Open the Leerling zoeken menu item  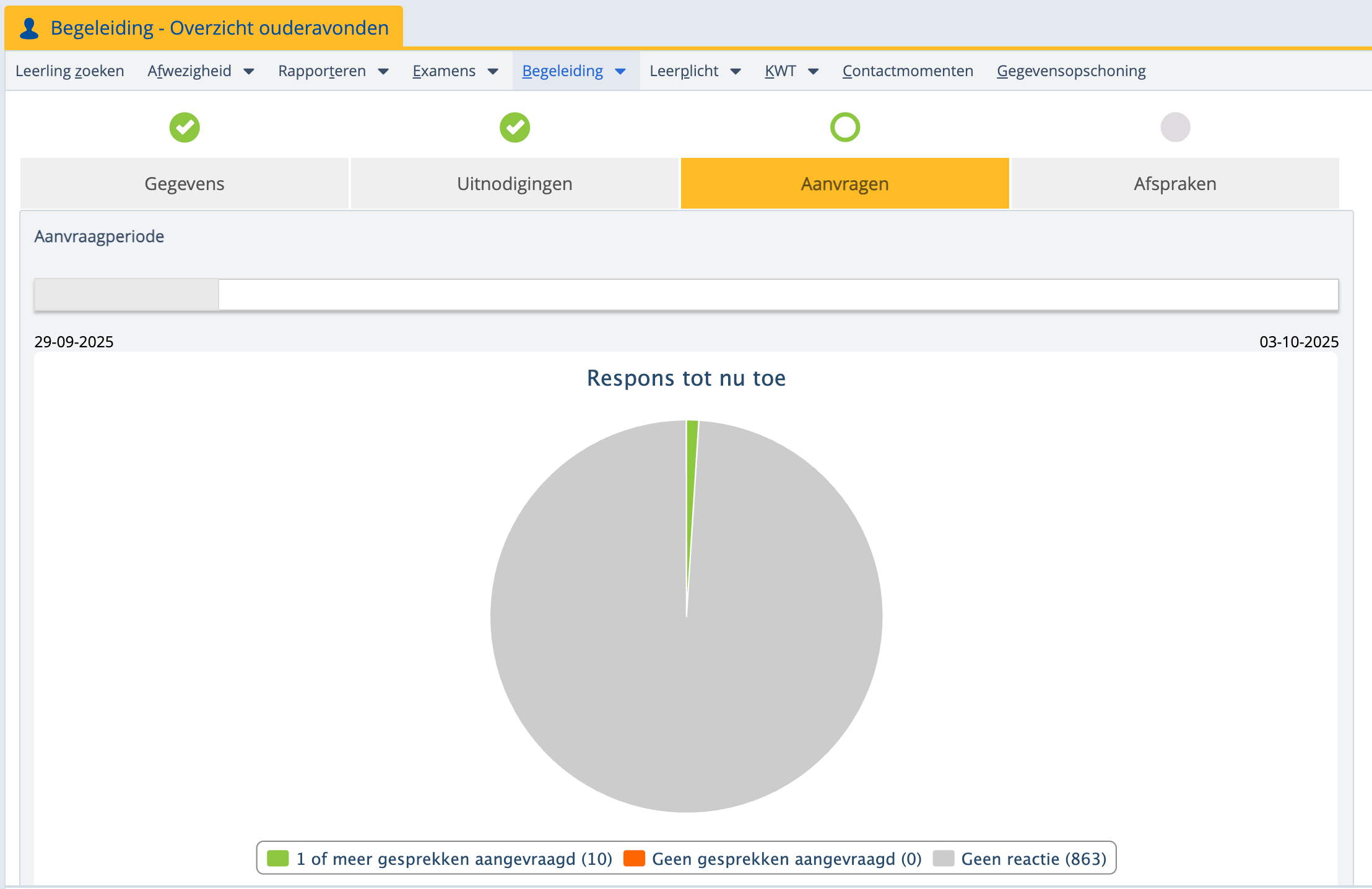[70, 71]
